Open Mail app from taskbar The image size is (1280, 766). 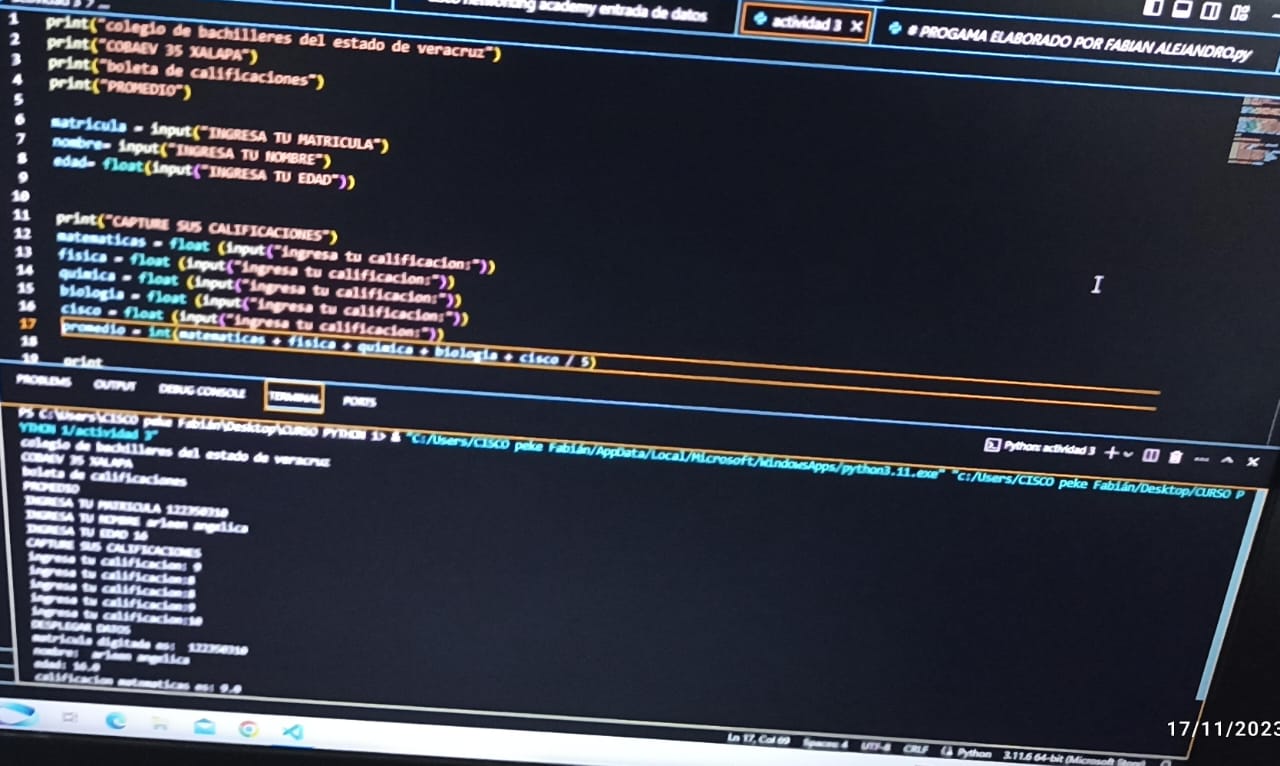(204, 726)
